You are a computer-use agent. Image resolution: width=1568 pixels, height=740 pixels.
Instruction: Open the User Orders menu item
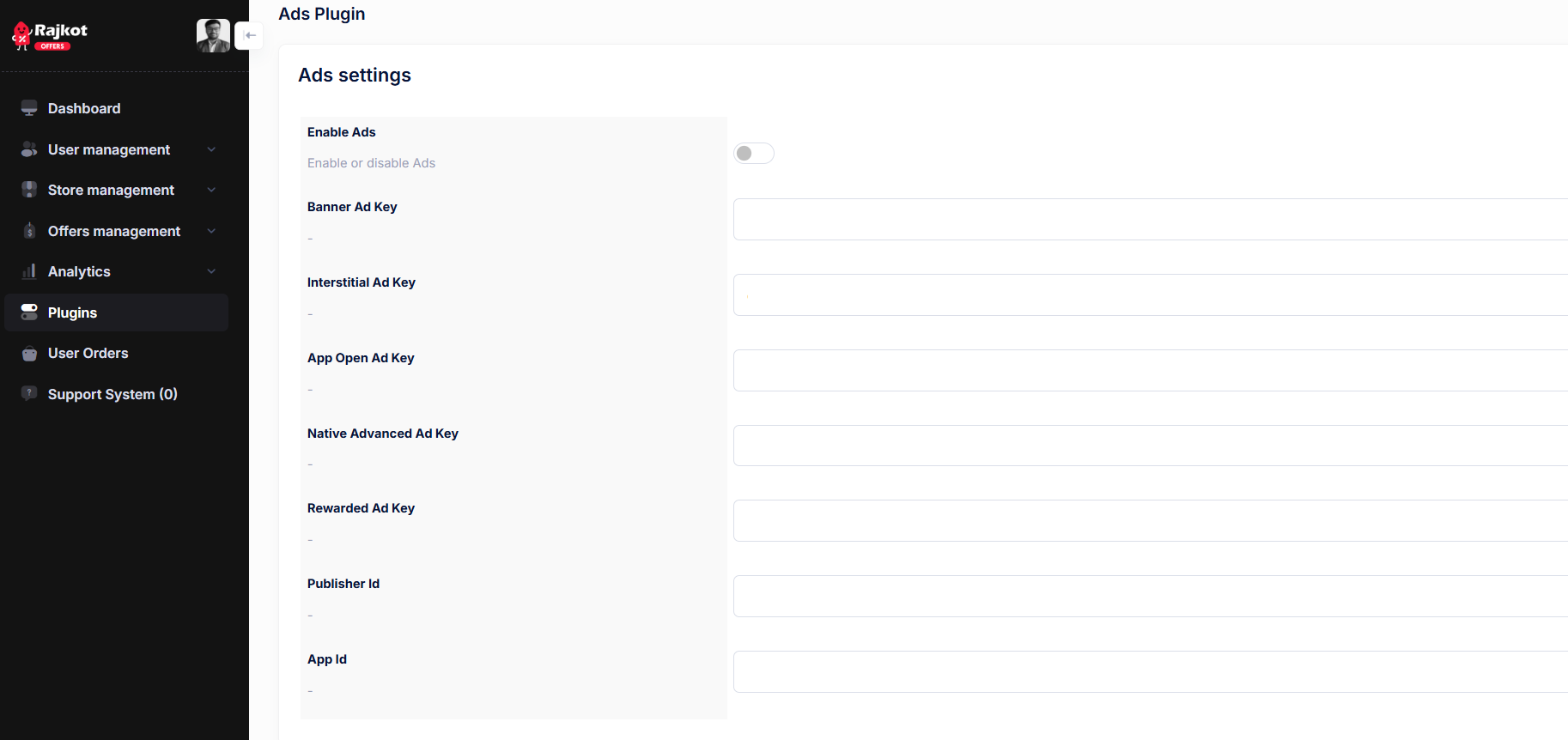tap(88, 354)
